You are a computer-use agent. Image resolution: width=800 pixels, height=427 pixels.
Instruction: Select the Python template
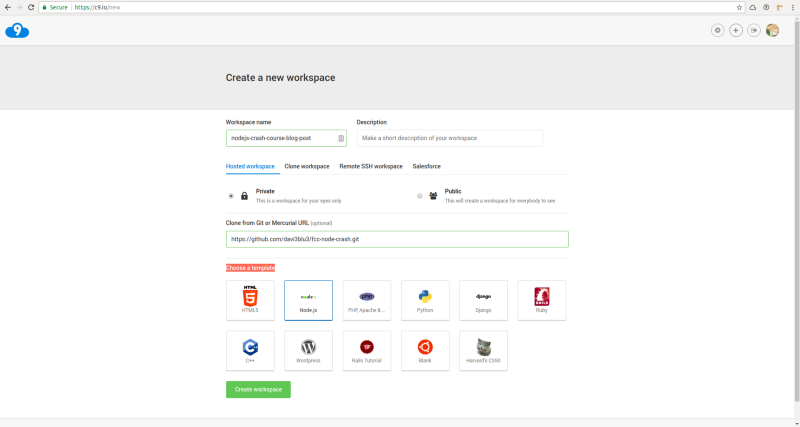coord(425,300)
